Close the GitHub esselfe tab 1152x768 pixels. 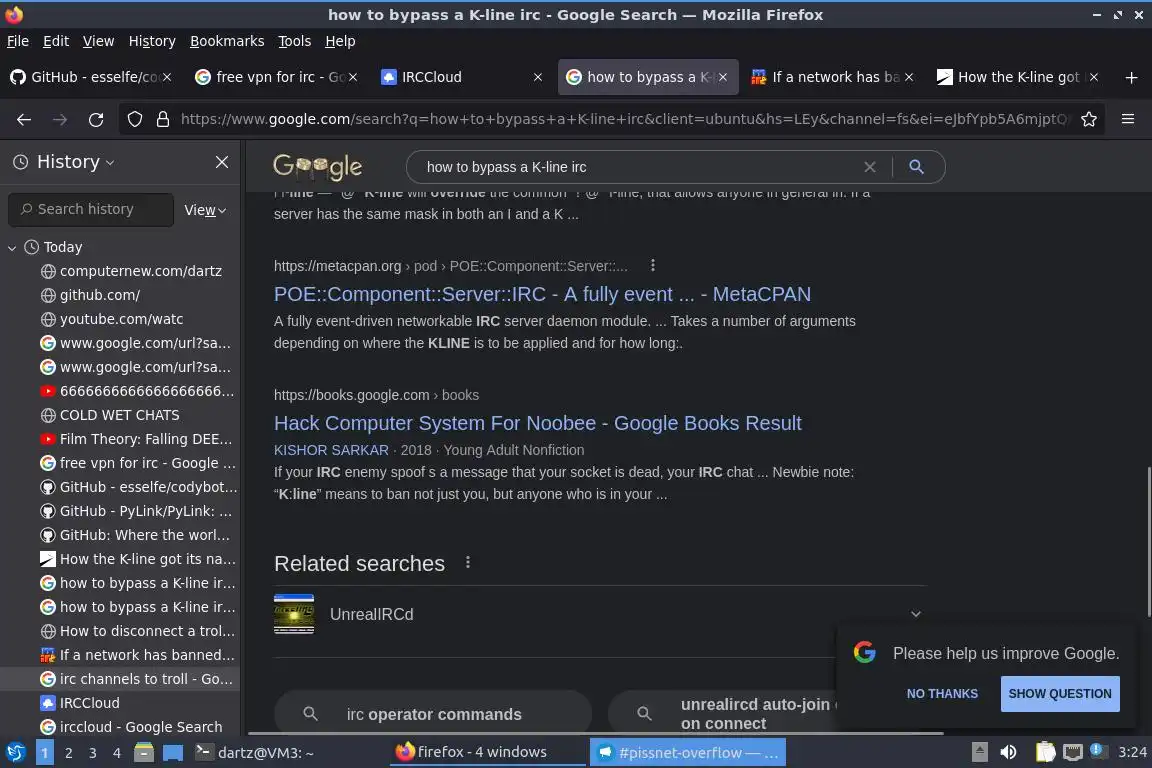pyautogui.click(x=167, y=77)
